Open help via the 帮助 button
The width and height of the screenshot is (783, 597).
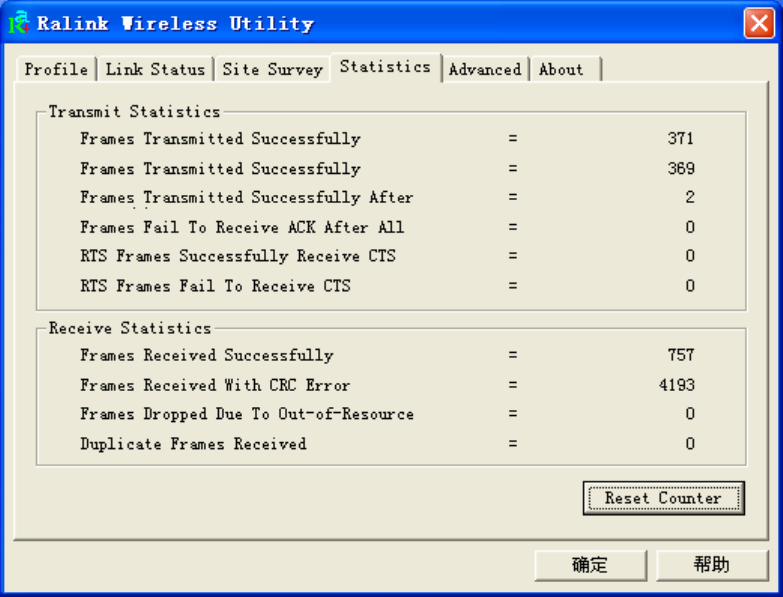[x=712, y=565]
